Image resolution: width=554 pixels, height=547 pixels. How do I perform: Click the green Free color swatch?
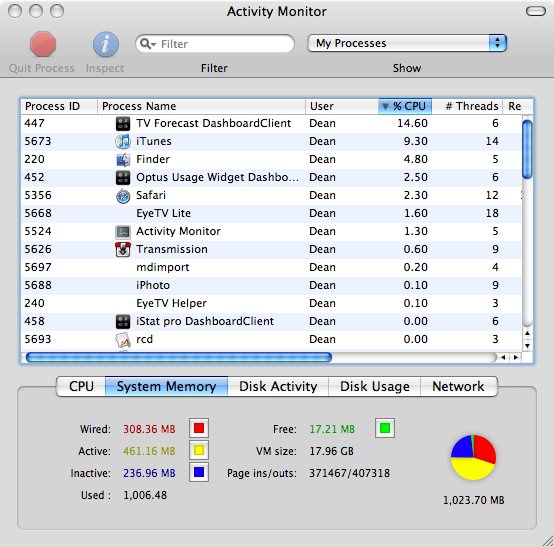click(x=385, y=428)
